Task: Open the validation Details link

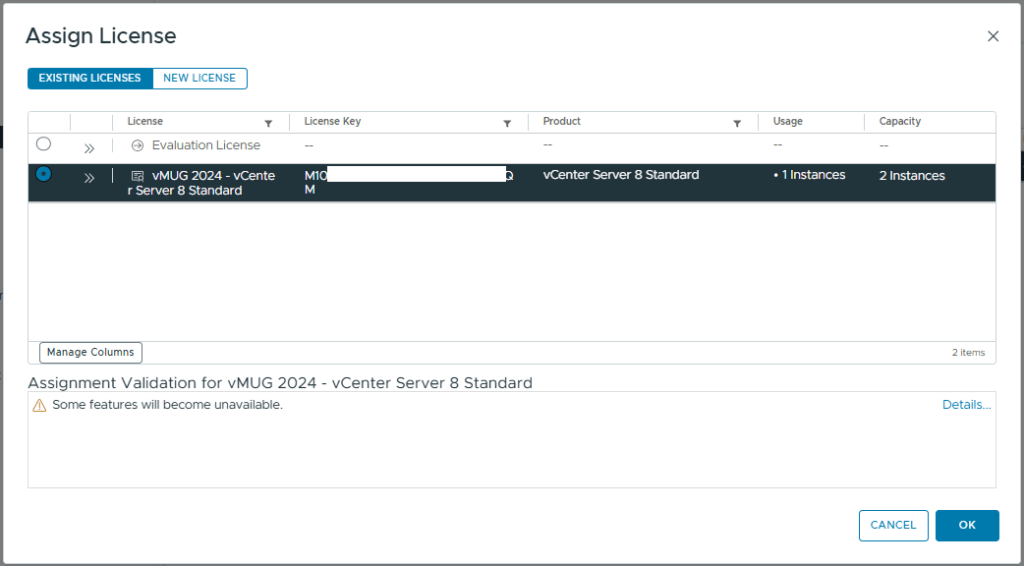Action: point(966,405)
